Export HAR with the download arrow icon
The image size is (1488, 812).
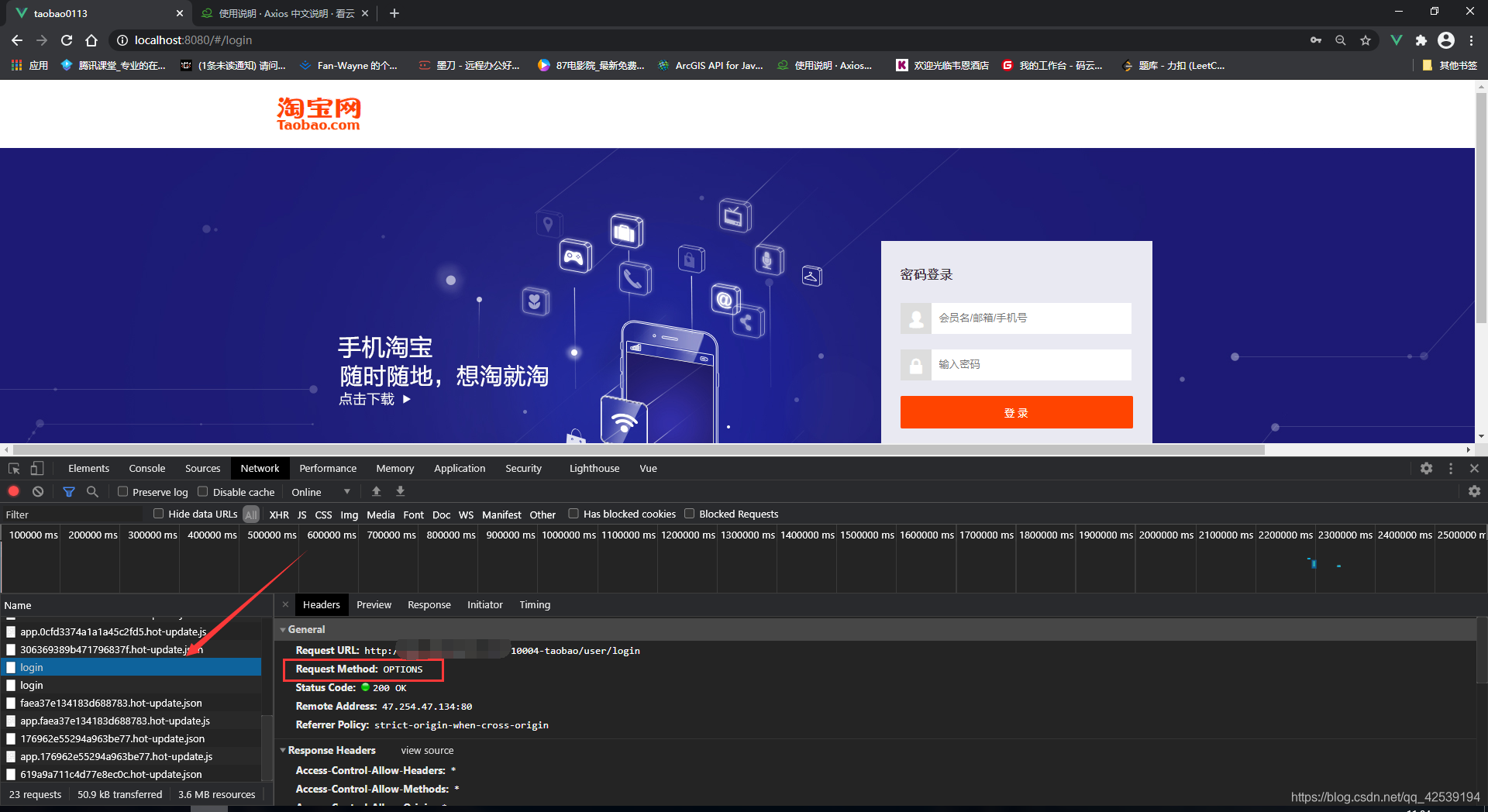pyautogui.click(x=400, y=491)
